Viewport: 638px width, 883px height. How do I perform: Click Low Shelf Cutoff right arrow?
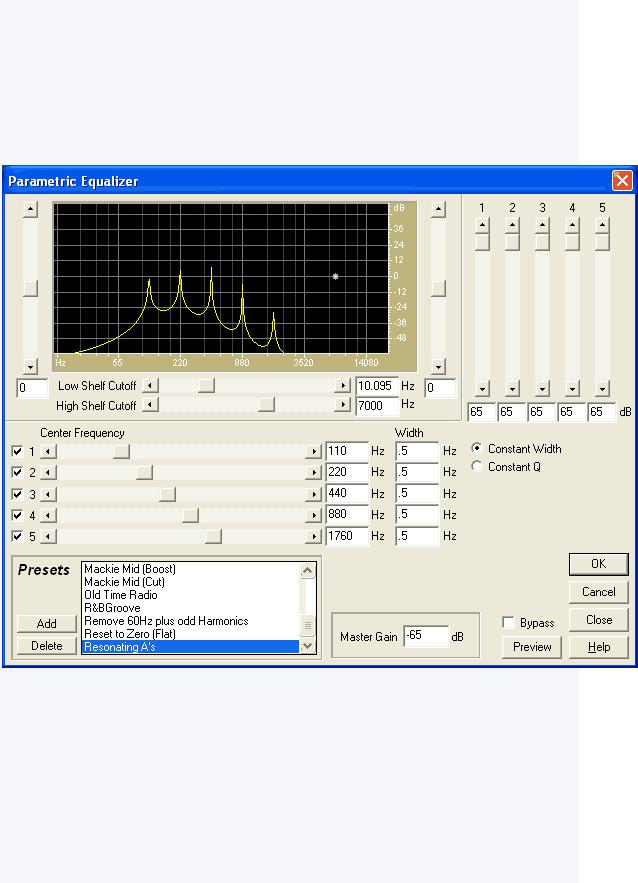tap(342, 386)
